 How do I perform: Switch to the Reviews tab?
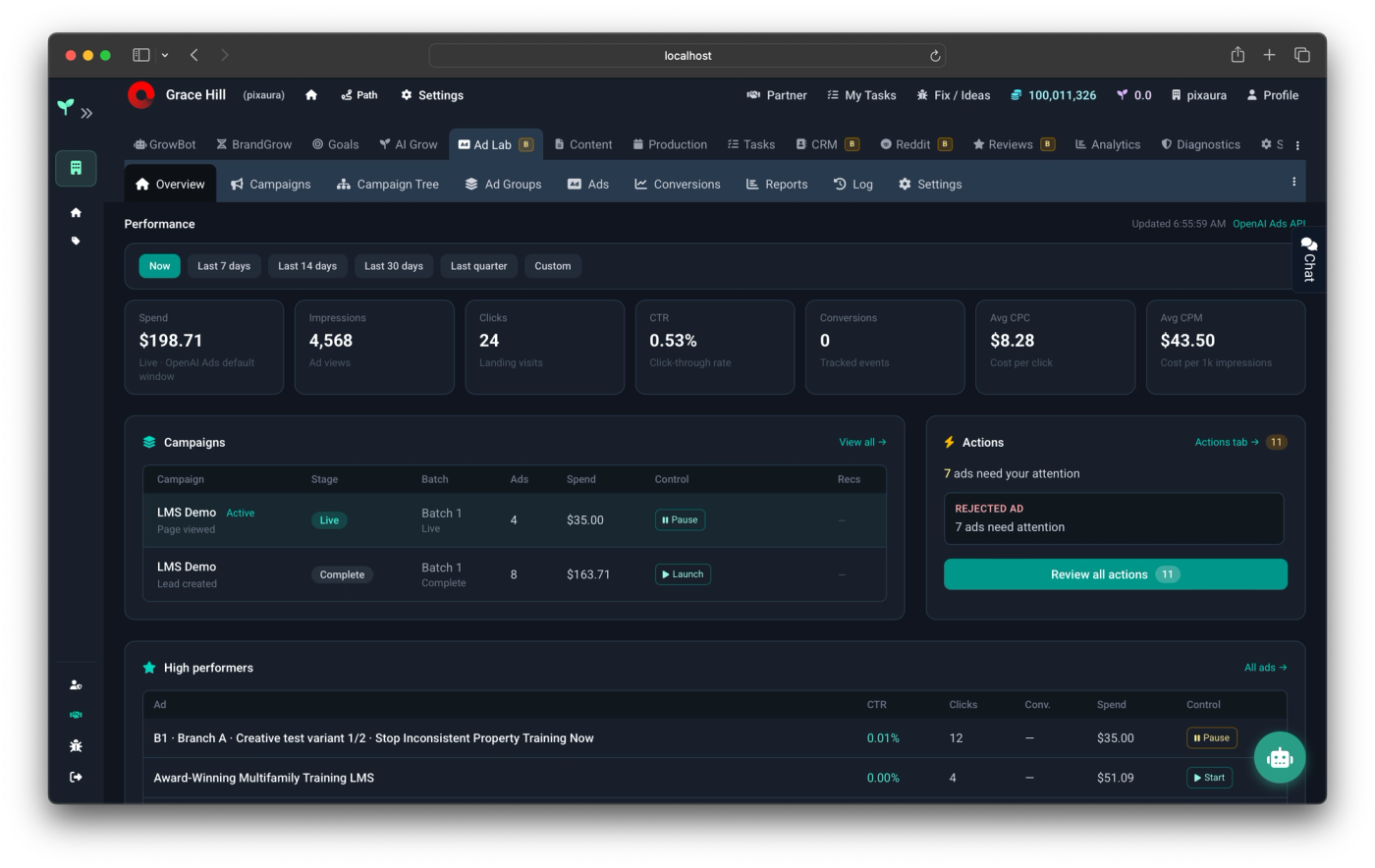[1014, 144]
